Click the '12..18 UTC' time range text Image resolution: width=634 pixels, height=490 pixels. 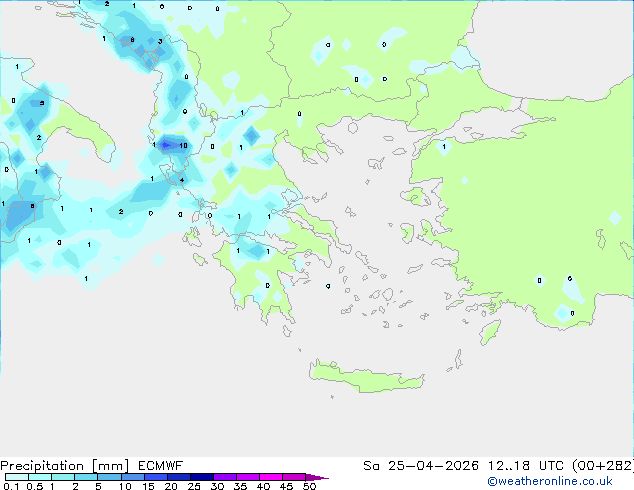click(x=525, y=466)
